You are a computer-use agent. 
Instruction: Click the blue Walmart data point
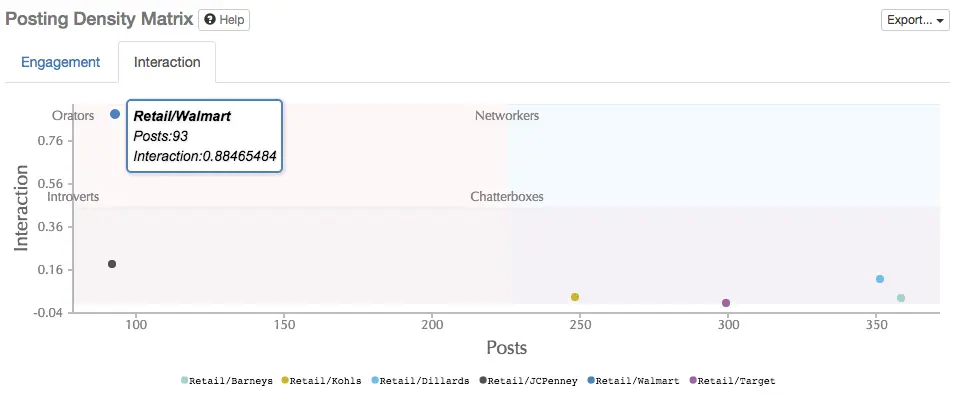pyautogui.click(x=115, y=115)
